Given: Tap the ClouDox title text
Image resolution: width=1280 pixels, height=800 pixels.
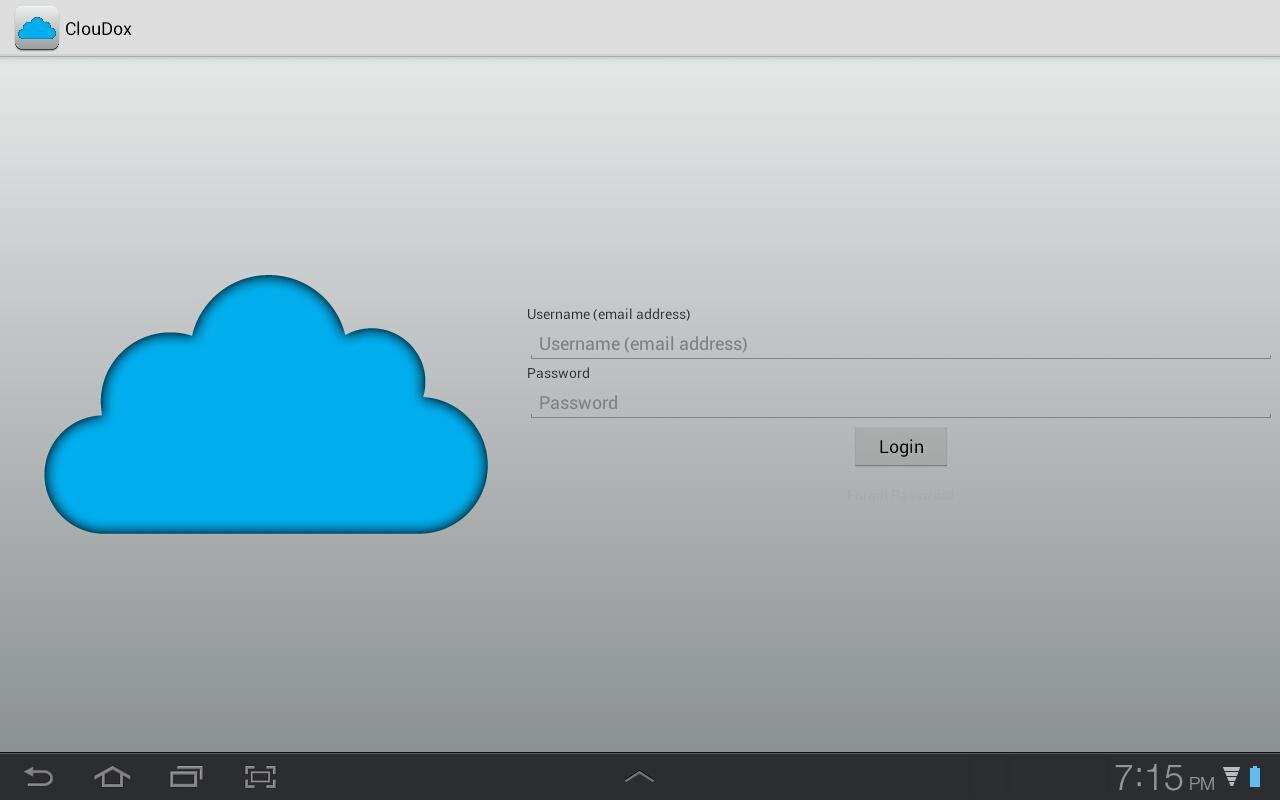Looking at the screenshot, I should click(98, 29).
